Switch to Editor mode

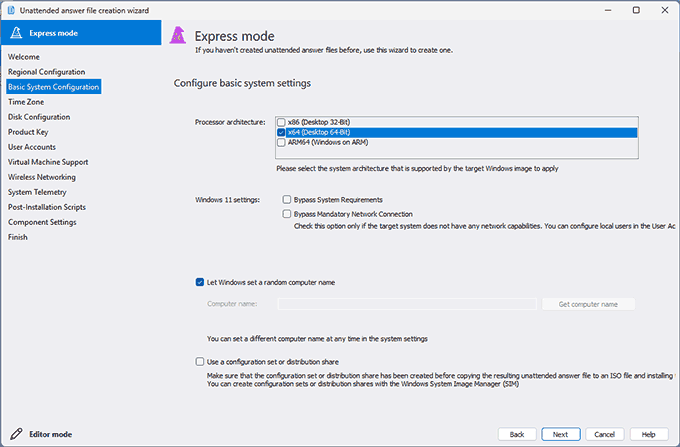pyautogui.click(x=50, y=434)
